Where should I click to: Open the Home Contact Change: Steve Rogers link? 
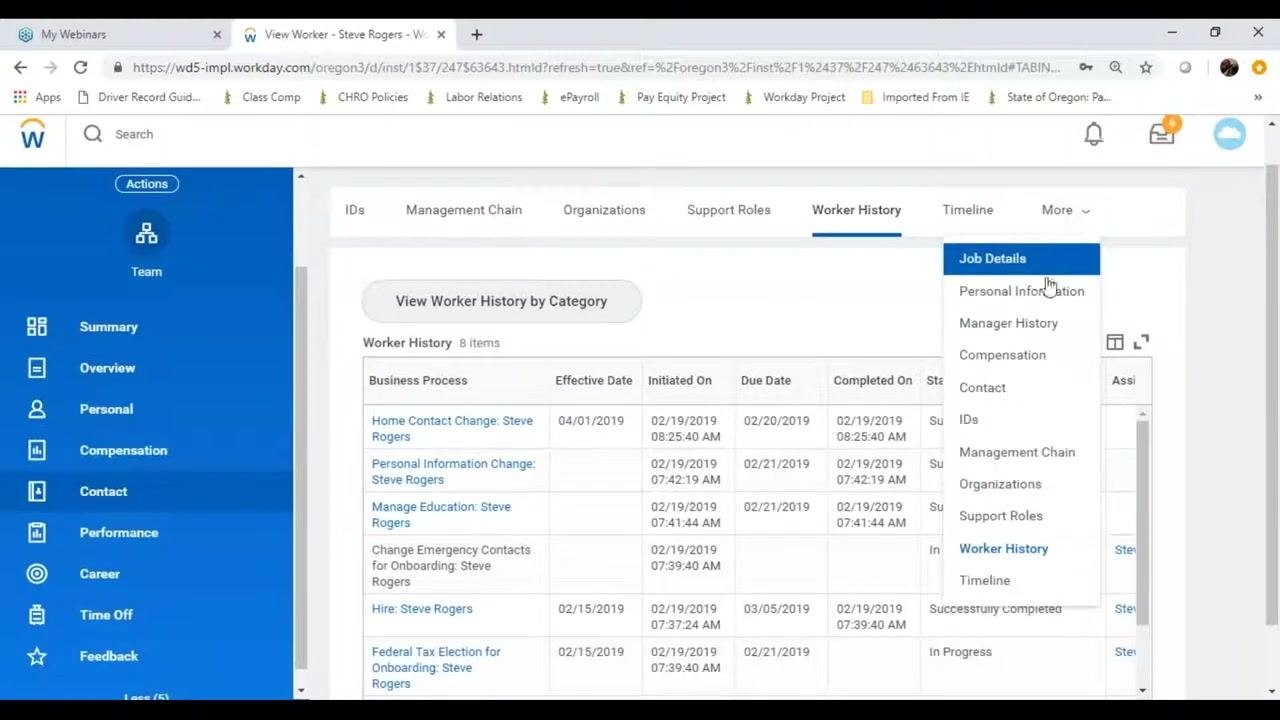coord(452,429)
